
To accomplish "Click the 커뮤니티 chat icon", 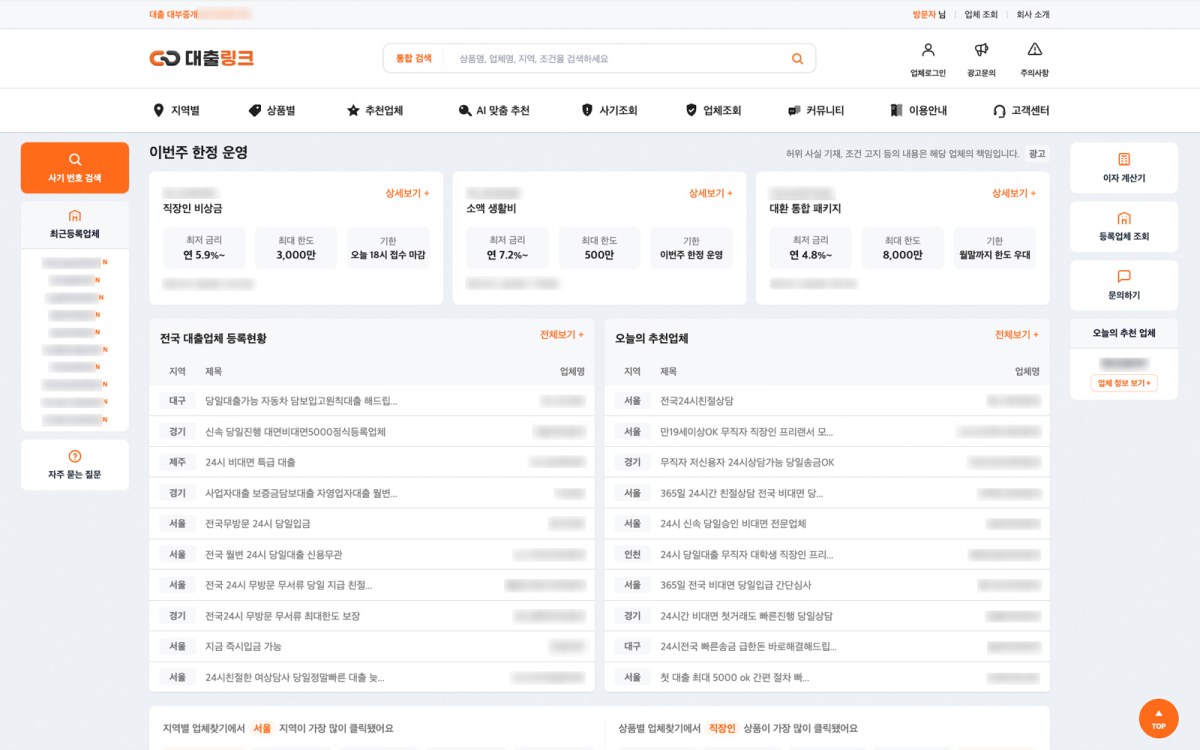I will click(794, 110).
